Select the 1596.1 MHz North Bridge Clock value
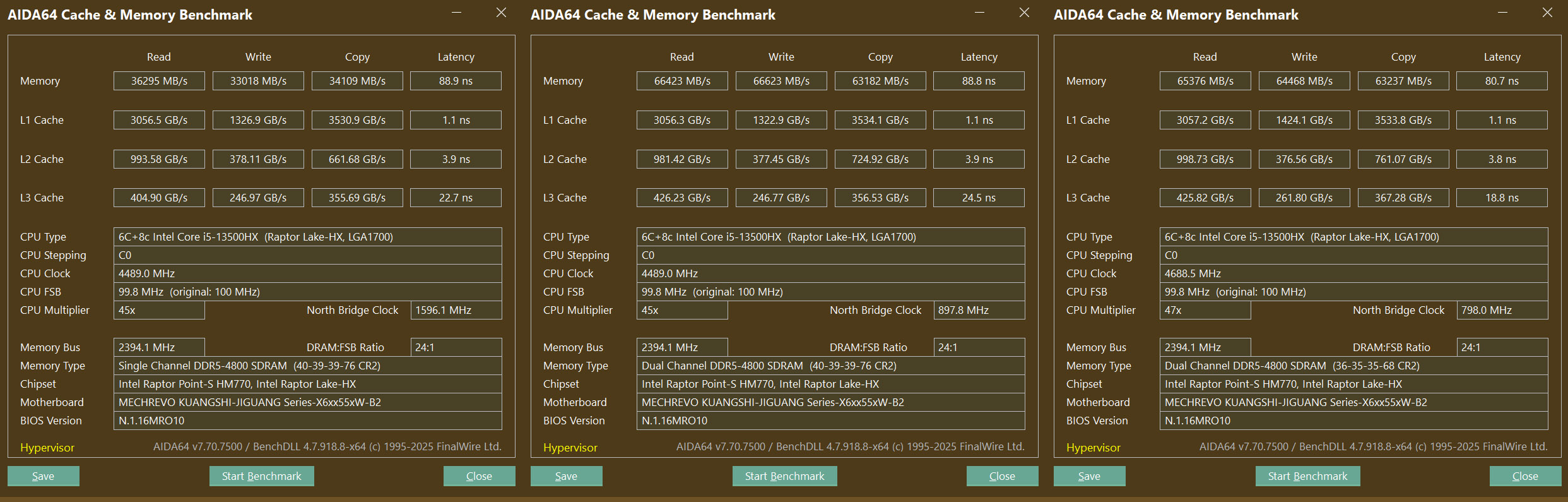 click(456, 310)
